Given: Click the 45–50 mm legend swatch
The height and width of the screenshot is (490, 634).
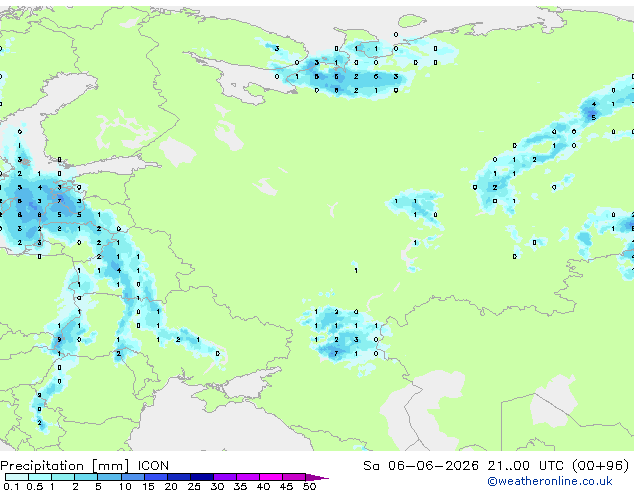Looking at the screenshot, I should [x=294, y=477].
